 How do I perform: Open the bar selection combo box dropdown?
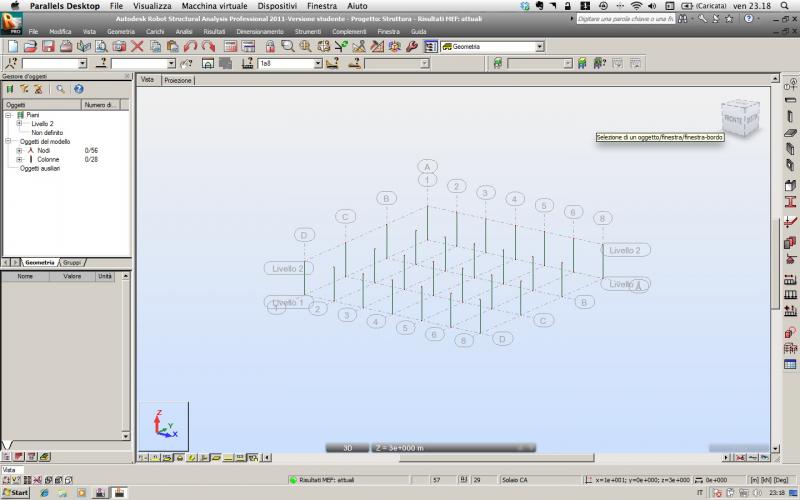coord(171,63)
